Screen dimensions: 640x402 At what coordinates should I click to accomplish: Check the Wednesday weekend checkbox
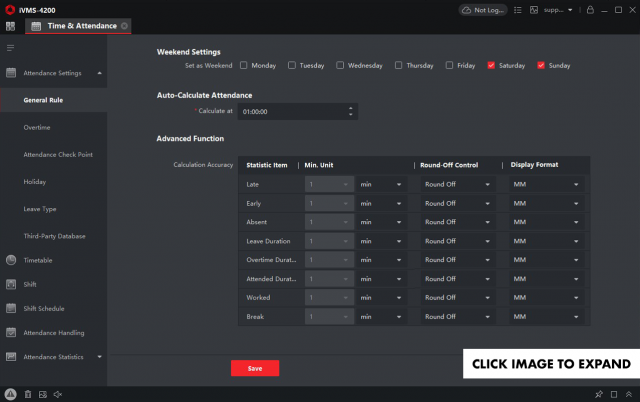340,65
